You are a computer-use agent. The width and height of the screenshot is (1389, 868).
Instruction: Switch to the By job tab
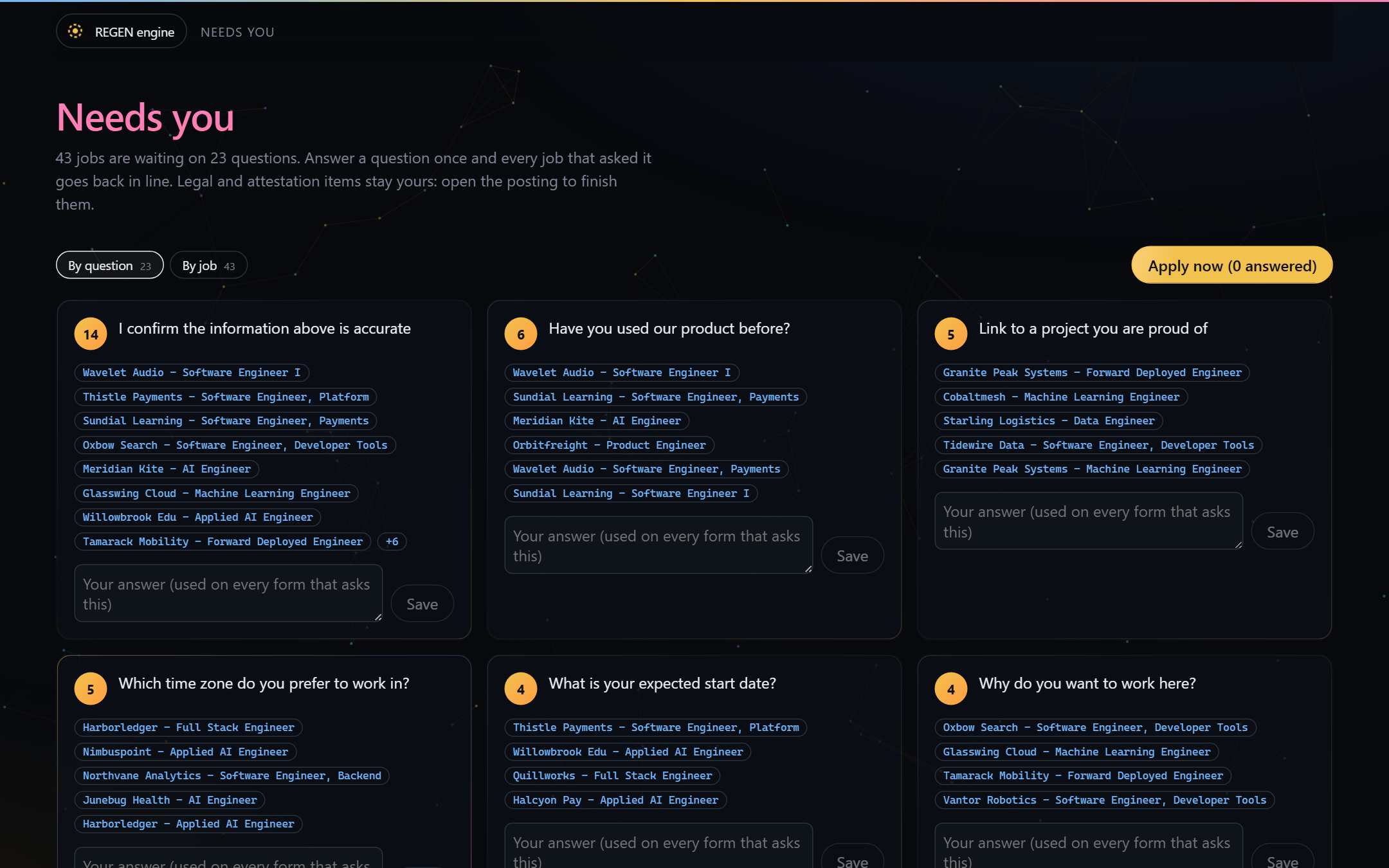[208, 266]
